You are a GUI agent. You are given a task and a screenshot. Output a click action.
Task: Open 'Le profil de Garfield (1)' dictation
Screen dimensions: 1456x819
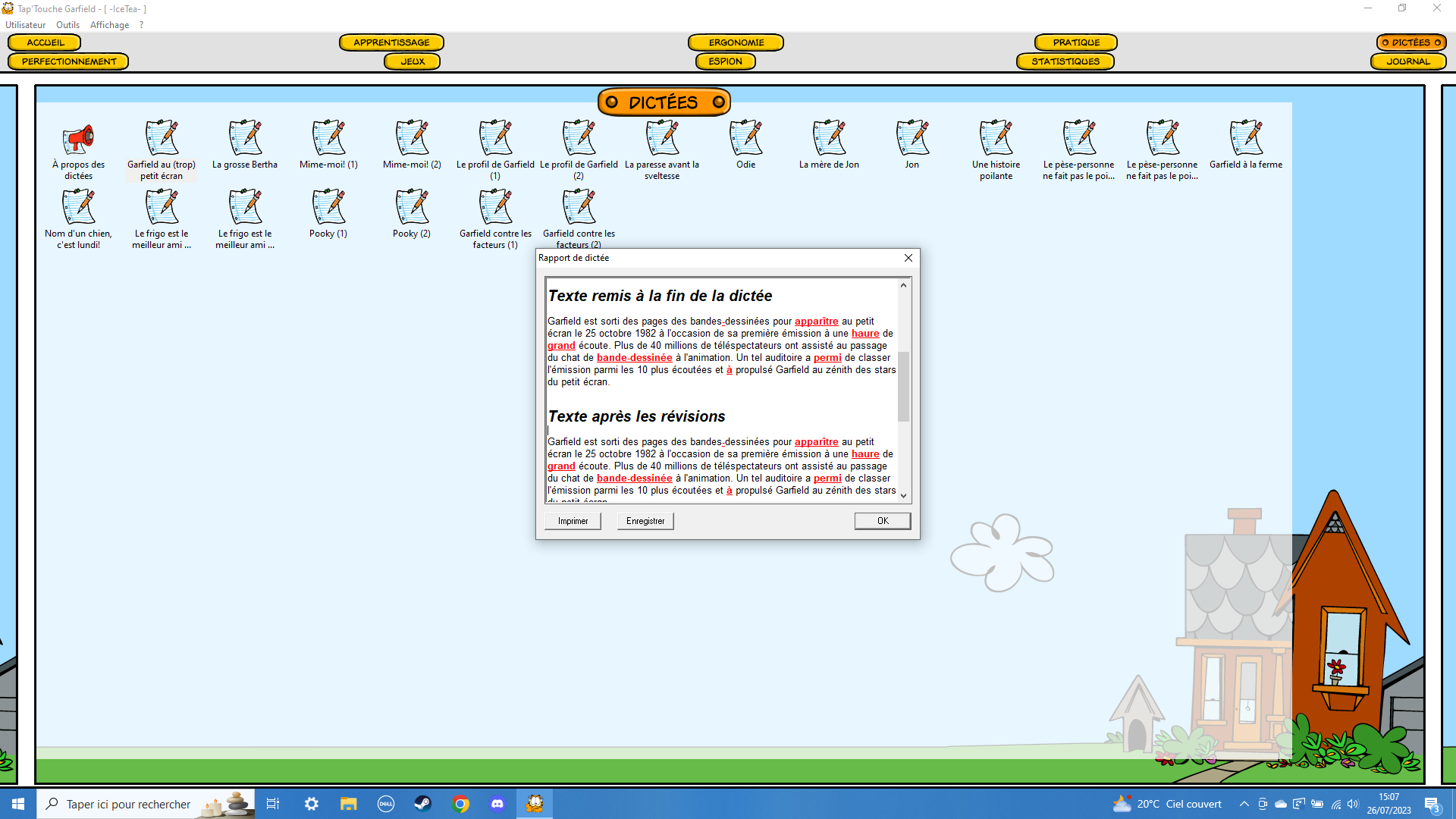[495, 151]
